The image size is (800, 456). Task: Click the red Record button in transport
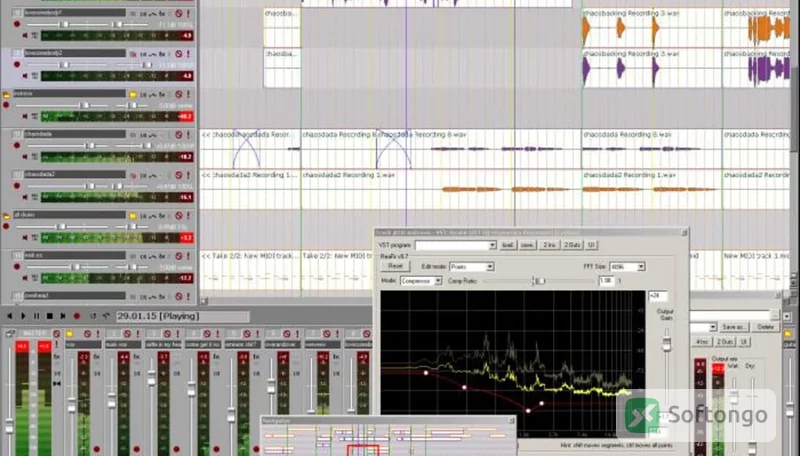[77, 316]
